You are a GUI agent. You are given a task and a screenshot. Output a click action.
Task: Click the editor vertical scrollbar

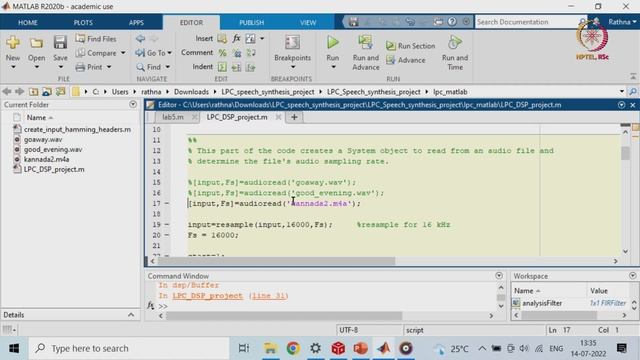coord(625,153)
